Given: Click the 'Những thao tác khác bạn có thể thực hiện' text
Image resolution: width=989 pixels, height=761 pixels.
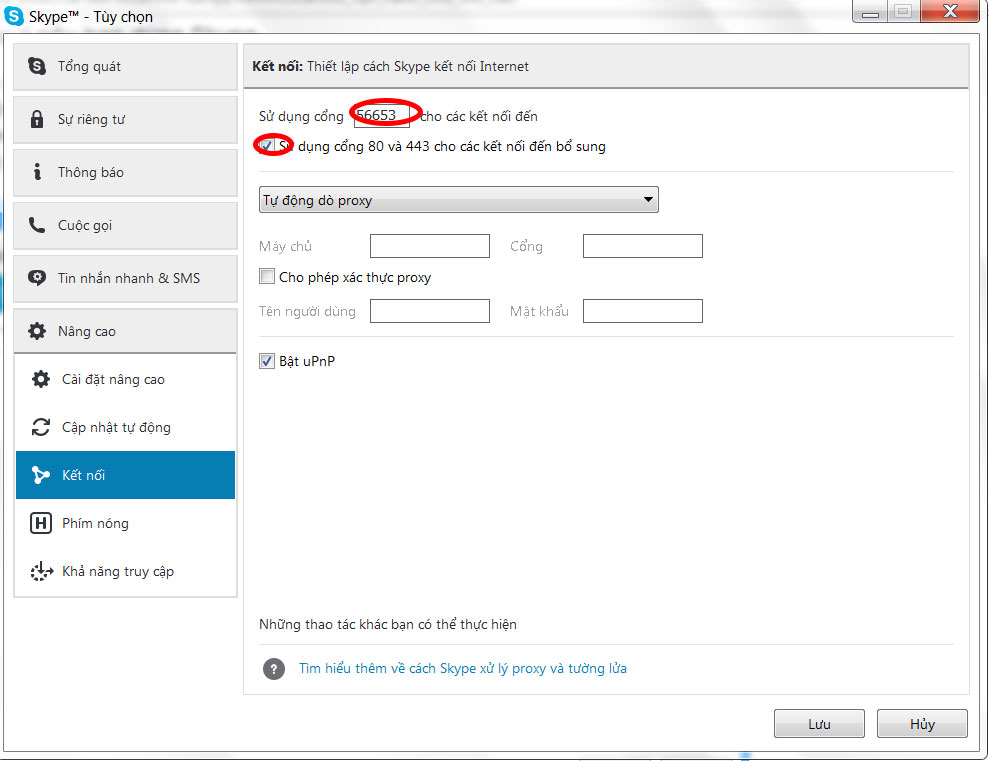Looking at the screenshot, I should [388, 624].
